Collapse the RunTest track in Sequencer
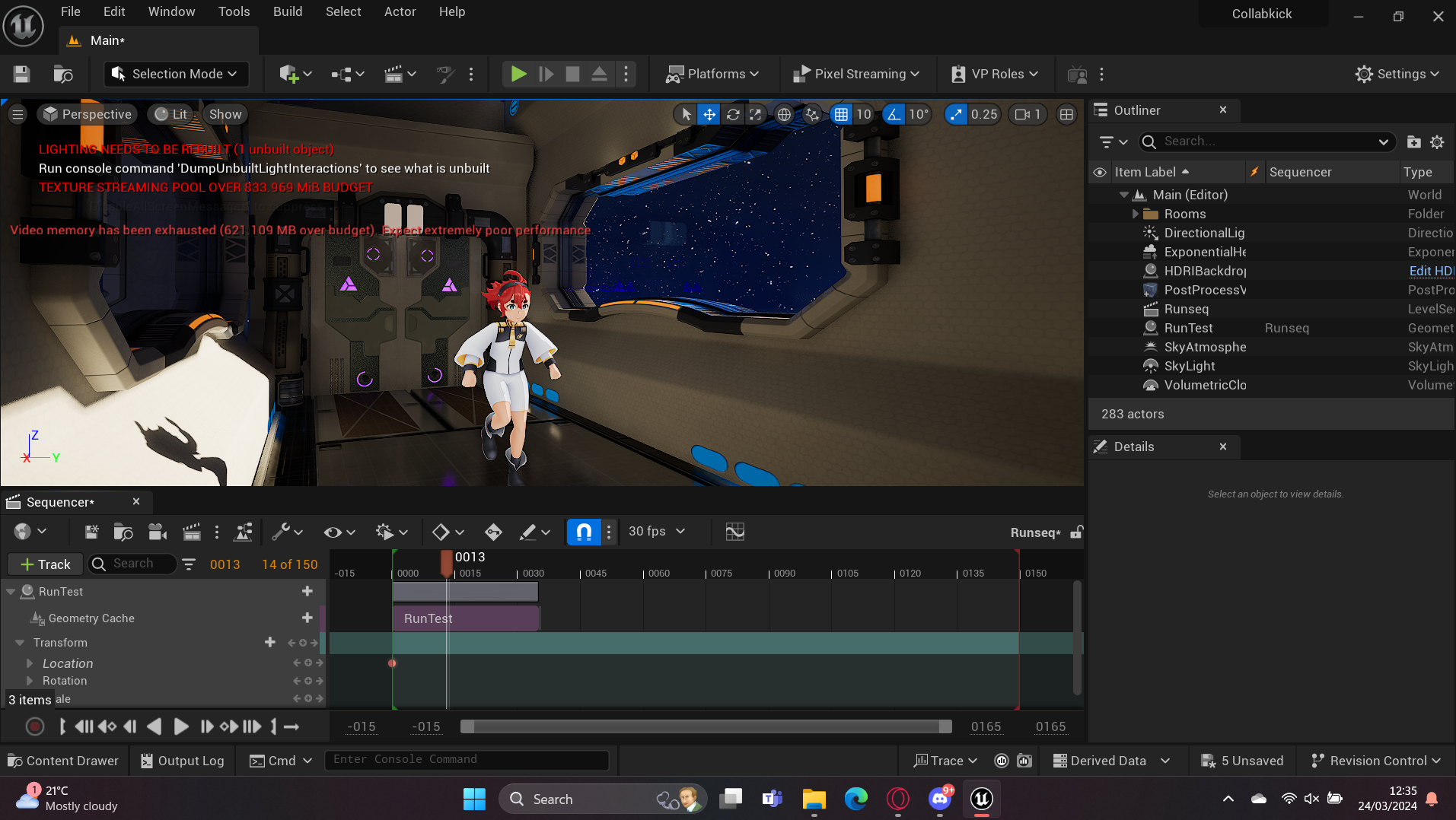This screenshot has width=1456, height=820. pyautogui.click(x=11, y=591)
